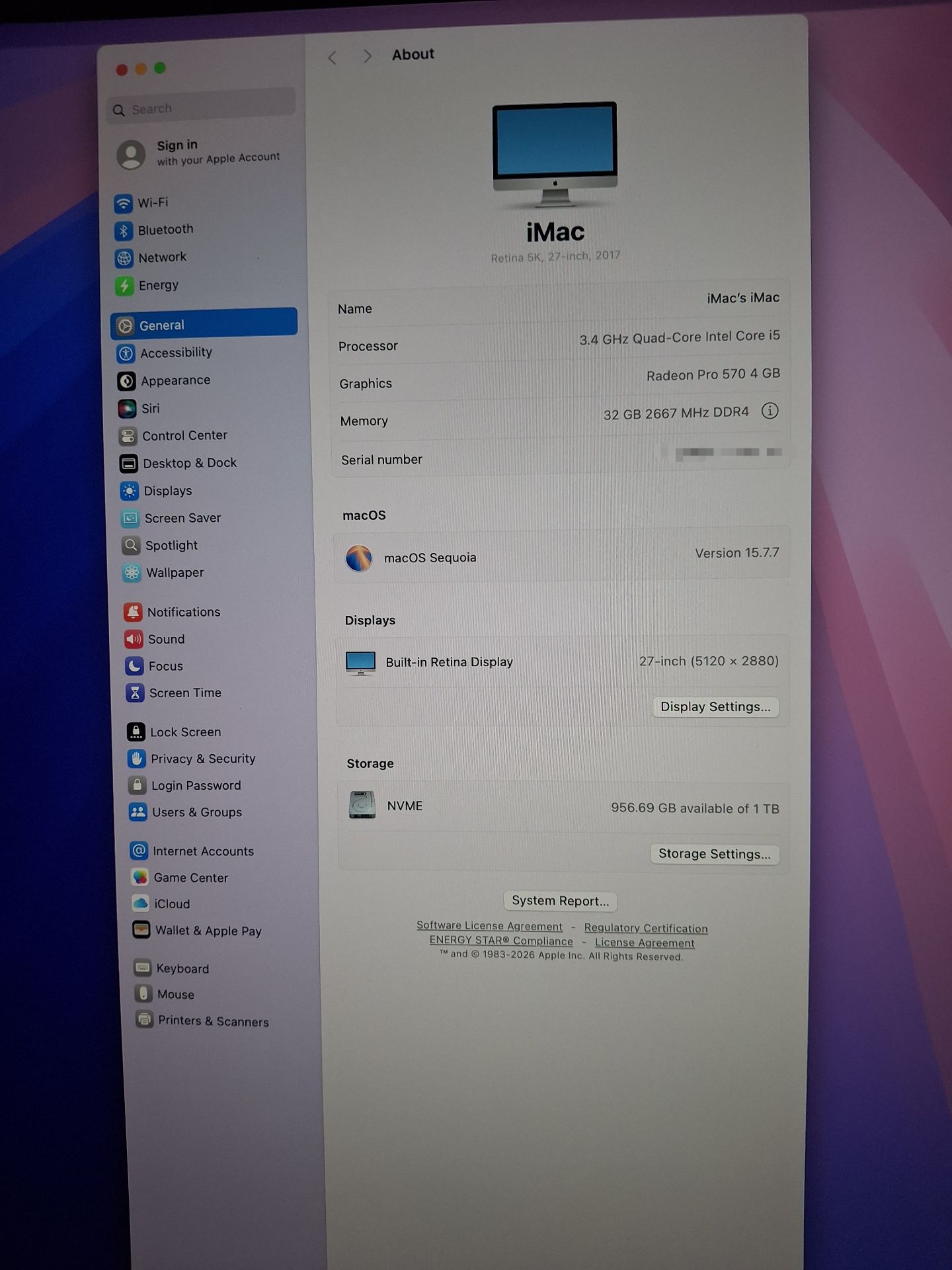Go forward with the right chevron

[x=368, y=57]
